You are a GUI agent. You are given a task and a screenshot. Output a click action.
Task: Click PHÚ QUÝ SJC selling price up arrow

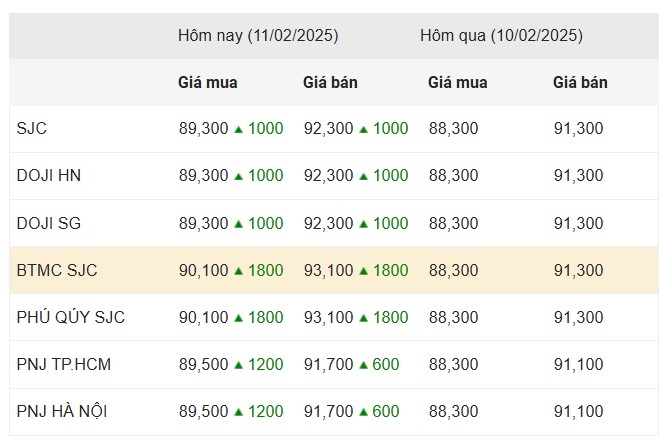pos(364,317)
